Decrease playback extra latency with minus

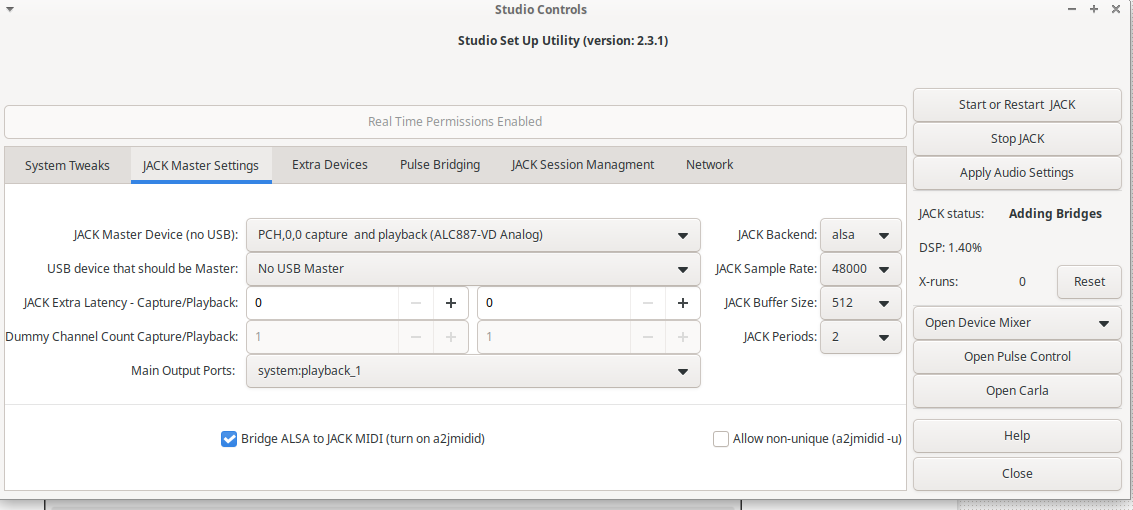(x=648, y=303)
